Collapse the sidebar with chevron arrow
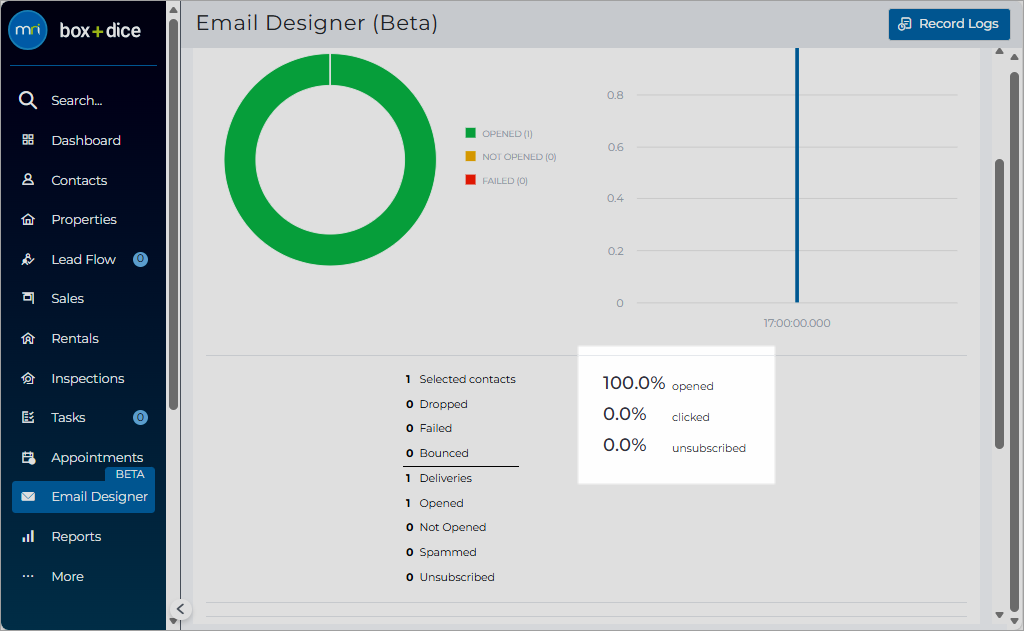This screenshot has height=631, width=1024. 181,609
